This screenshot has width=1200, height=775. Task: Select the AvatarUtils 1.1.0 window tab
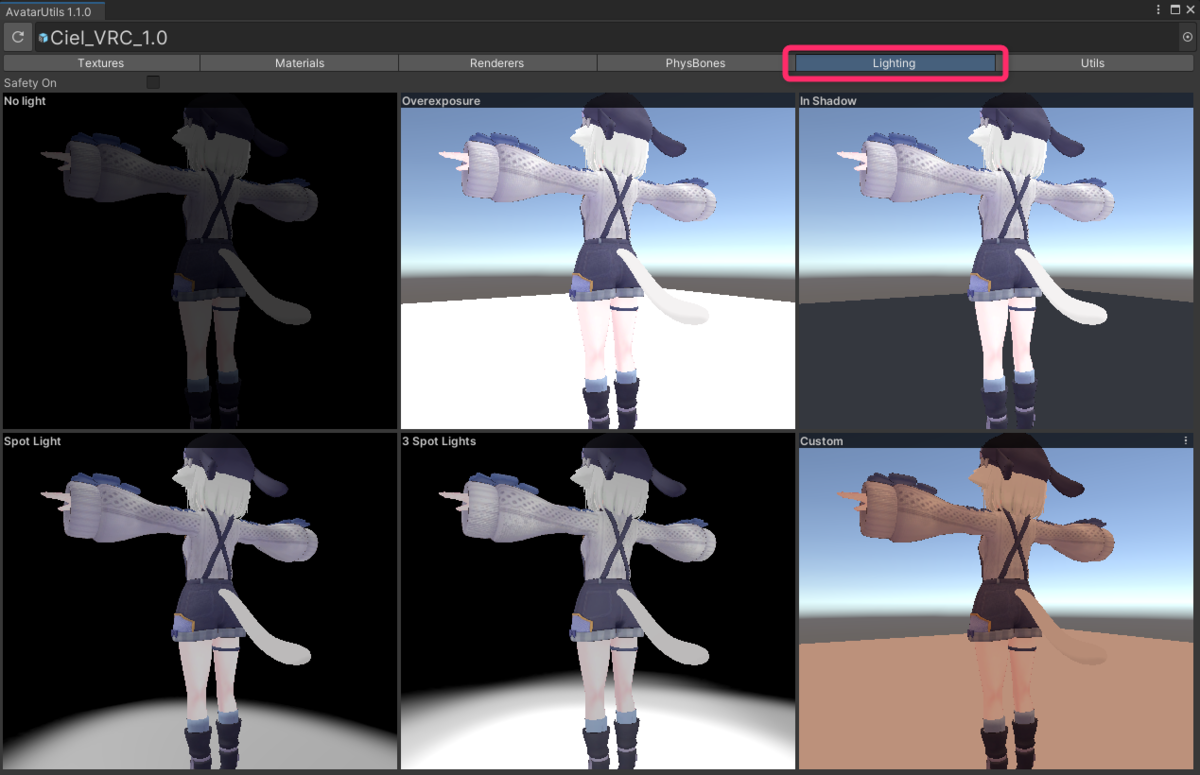51,9
